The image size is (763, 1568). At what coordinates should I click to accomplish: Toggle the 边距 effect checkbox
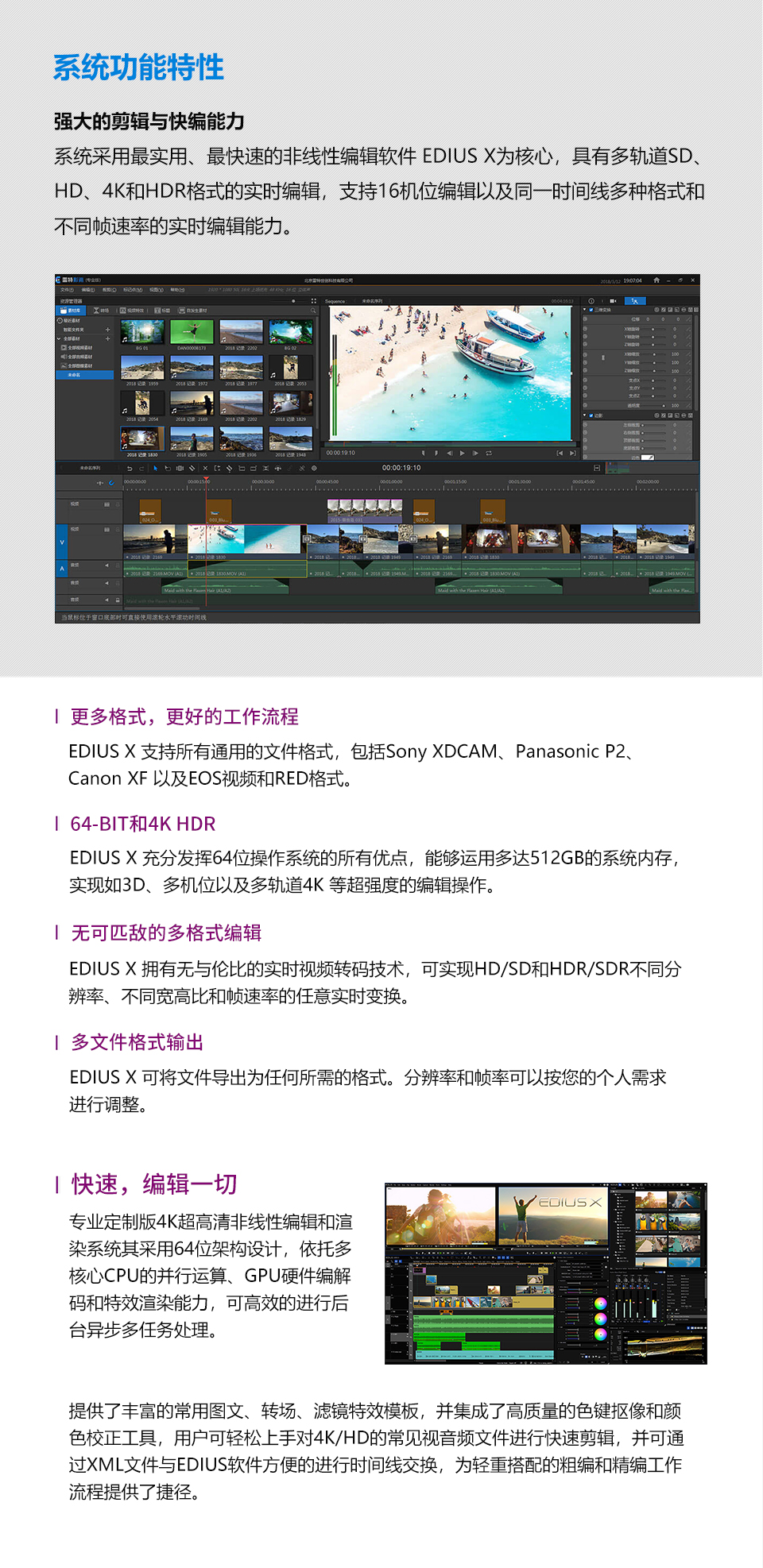(x=591, y=415)
